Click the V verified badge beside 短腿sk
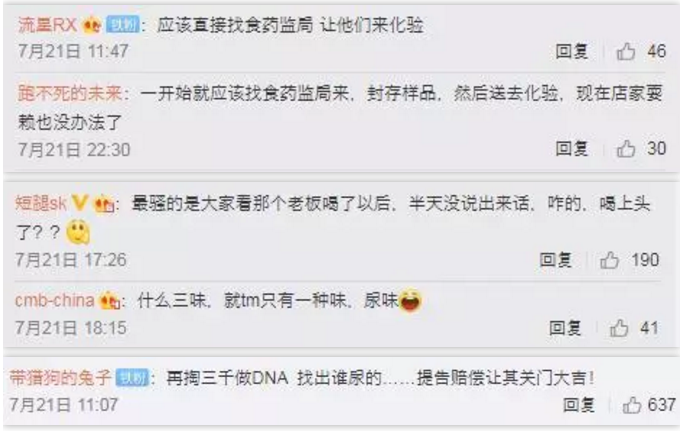 tap(80, 202)
